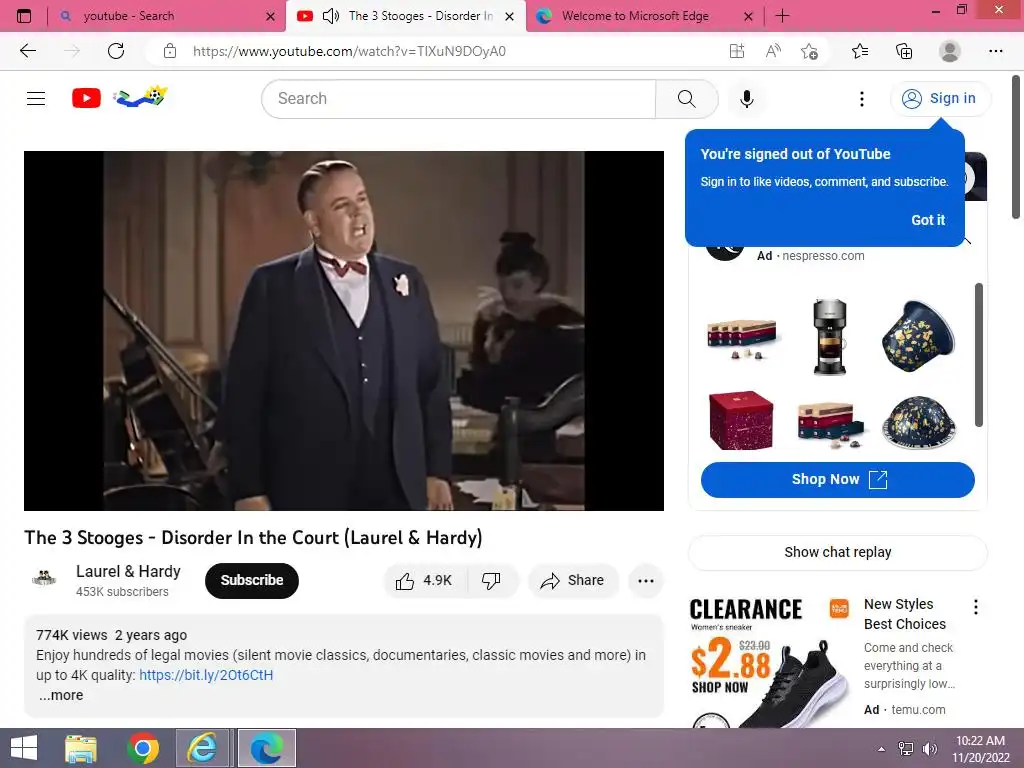
Task: Open Edge Settings and more menu
Action: tap(995, 51)
